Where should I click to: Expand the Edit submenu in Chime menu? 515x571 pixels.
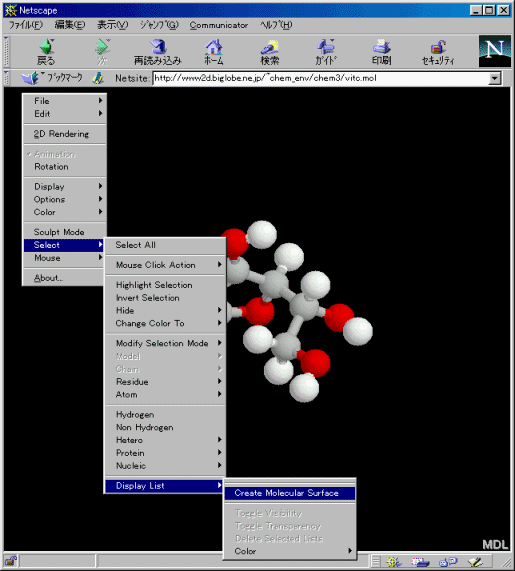point(64,114)
